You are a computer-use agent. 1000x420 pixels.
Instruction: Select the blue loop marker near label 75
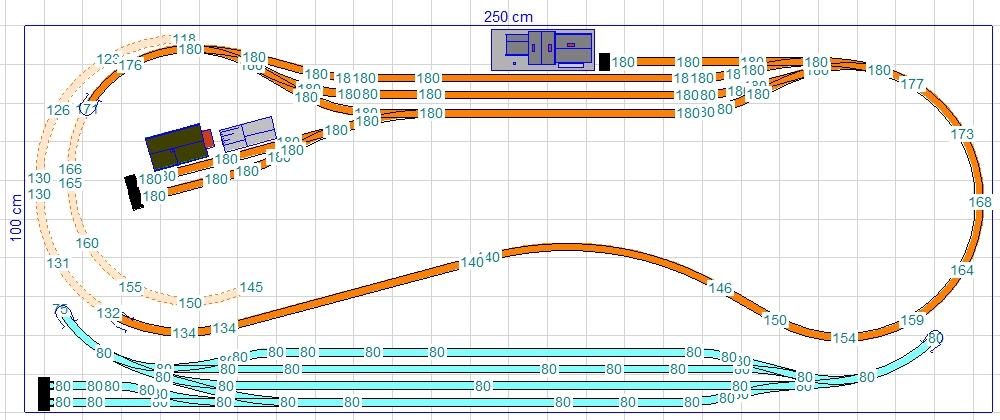[60, 312]
